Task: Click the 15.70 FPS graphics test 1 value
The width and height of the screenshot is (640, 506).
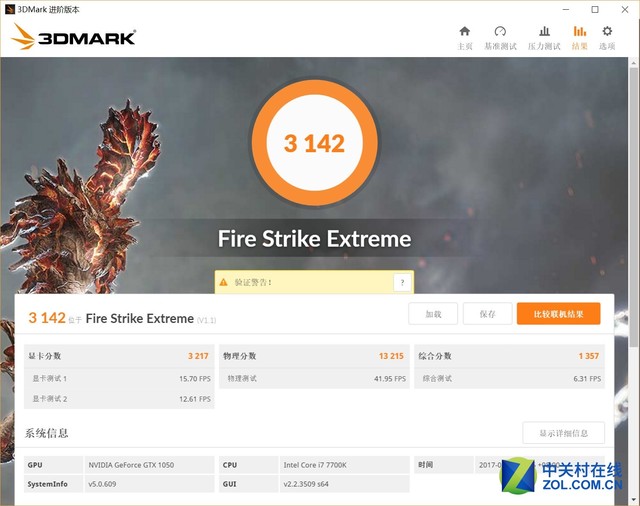Action: coord(195,379)
